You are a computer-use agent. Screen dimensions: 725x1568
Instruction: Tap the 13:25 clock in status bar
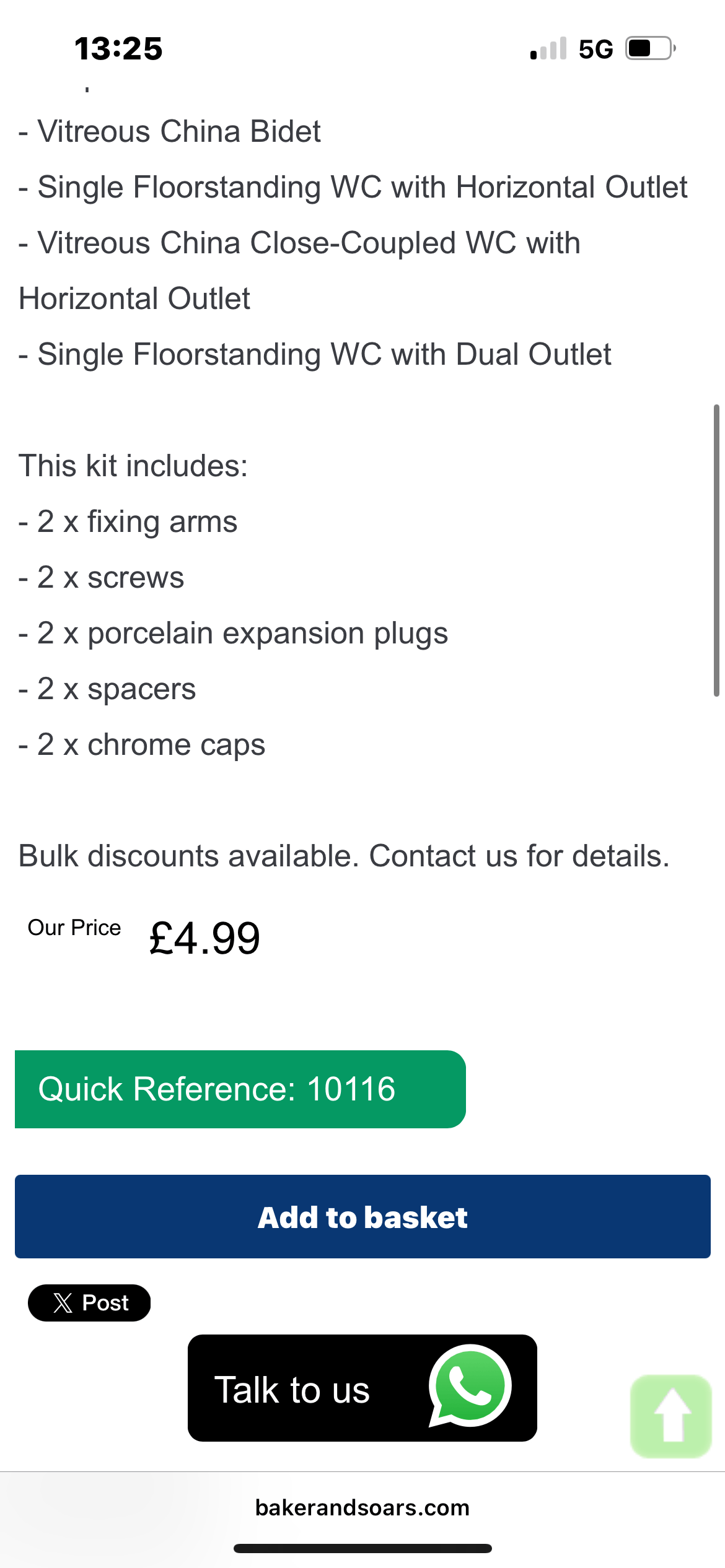118,49
